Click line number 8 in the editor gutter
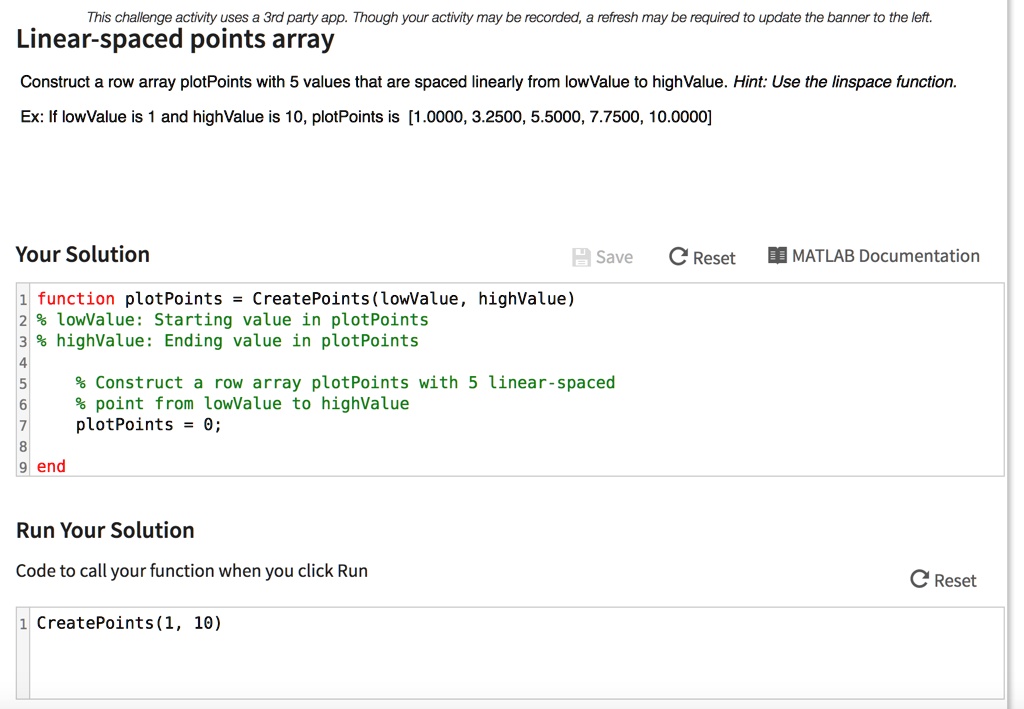Image resolution: width=1024 pixels, height=709 pixels. (23, 446)
